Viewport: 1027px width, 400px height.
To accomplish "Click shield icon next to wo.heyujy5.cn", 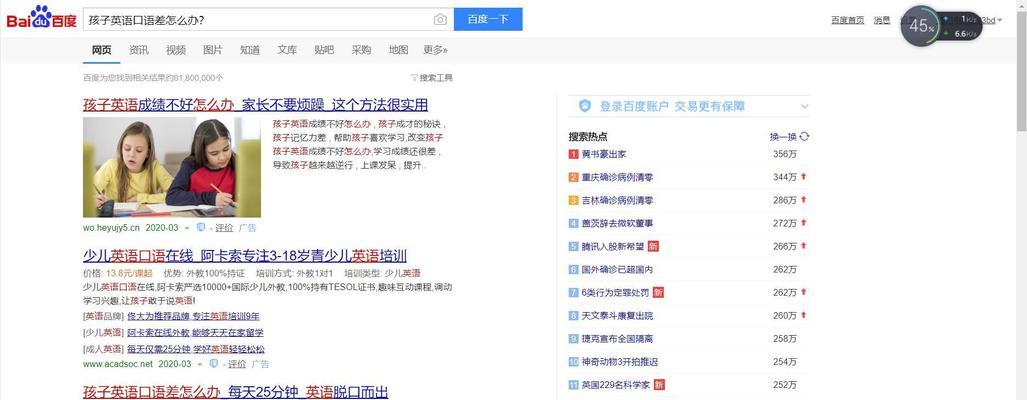I will click(201, 228).
